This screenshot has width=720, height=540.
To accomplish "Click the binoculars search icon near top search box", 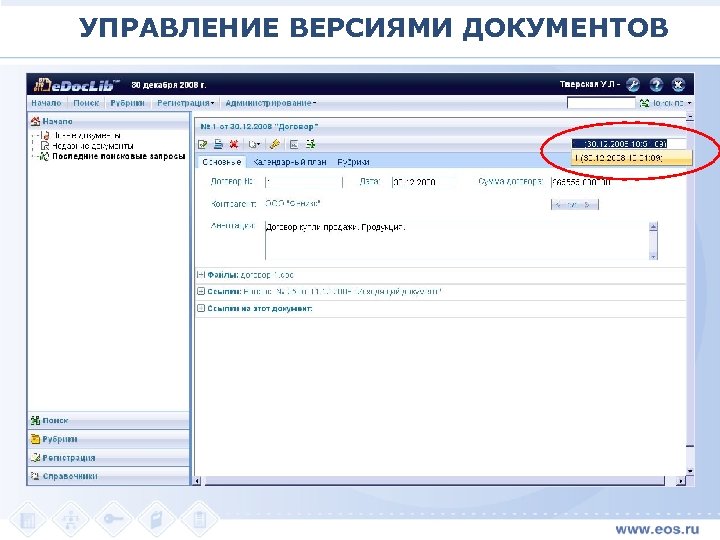I will pyautogui.click(x=644, y=103).
